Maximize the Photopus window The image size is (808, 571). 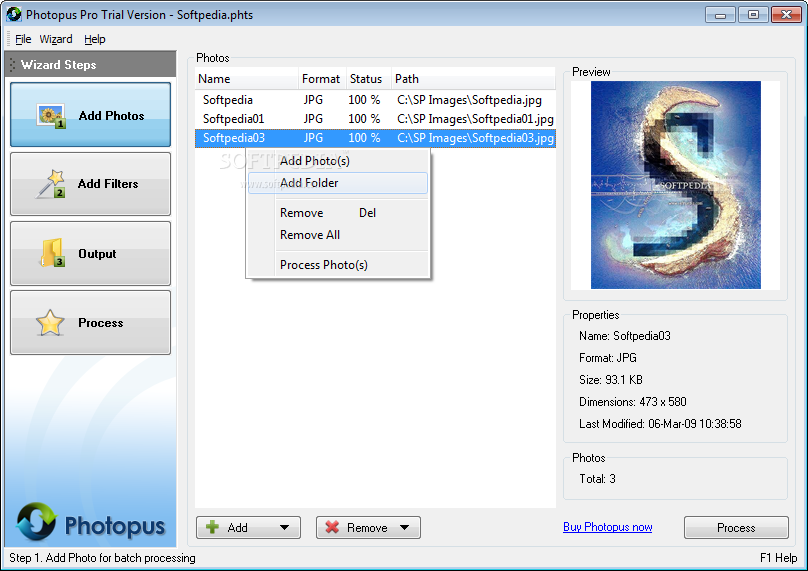point(753,14)
